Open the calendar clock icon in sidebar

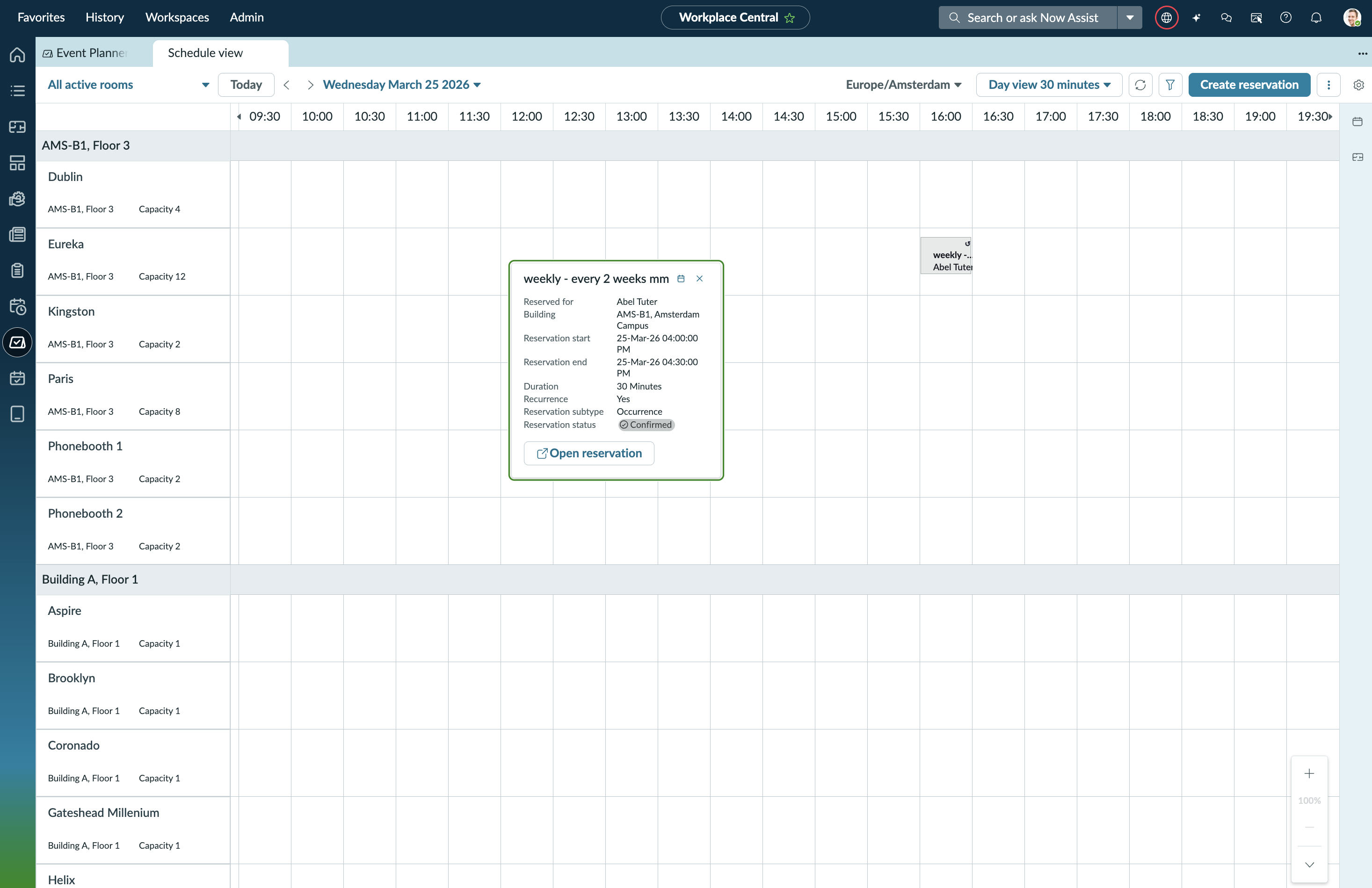(17, 307)
